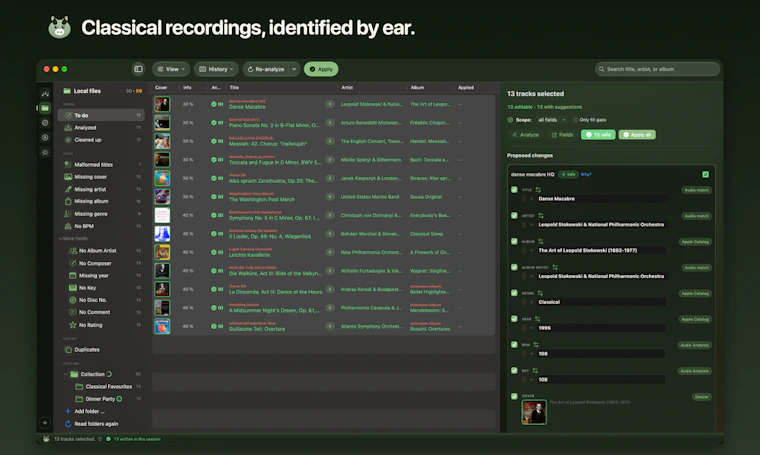Click the swap arrows icon next to GENRE
The height and width of the screenshot is (455, 760).
point(540,293)
